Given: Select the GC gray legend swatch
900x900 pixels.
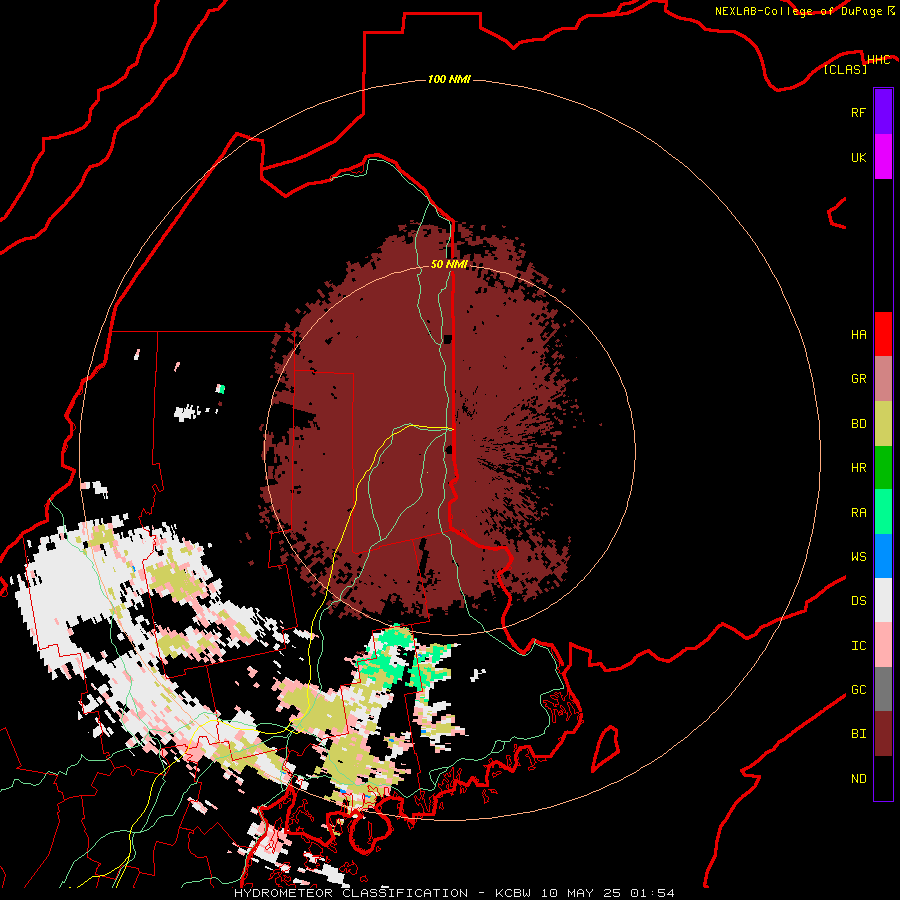Looking at the screenshot, I should pyautogui.click(x=883, y=689).
